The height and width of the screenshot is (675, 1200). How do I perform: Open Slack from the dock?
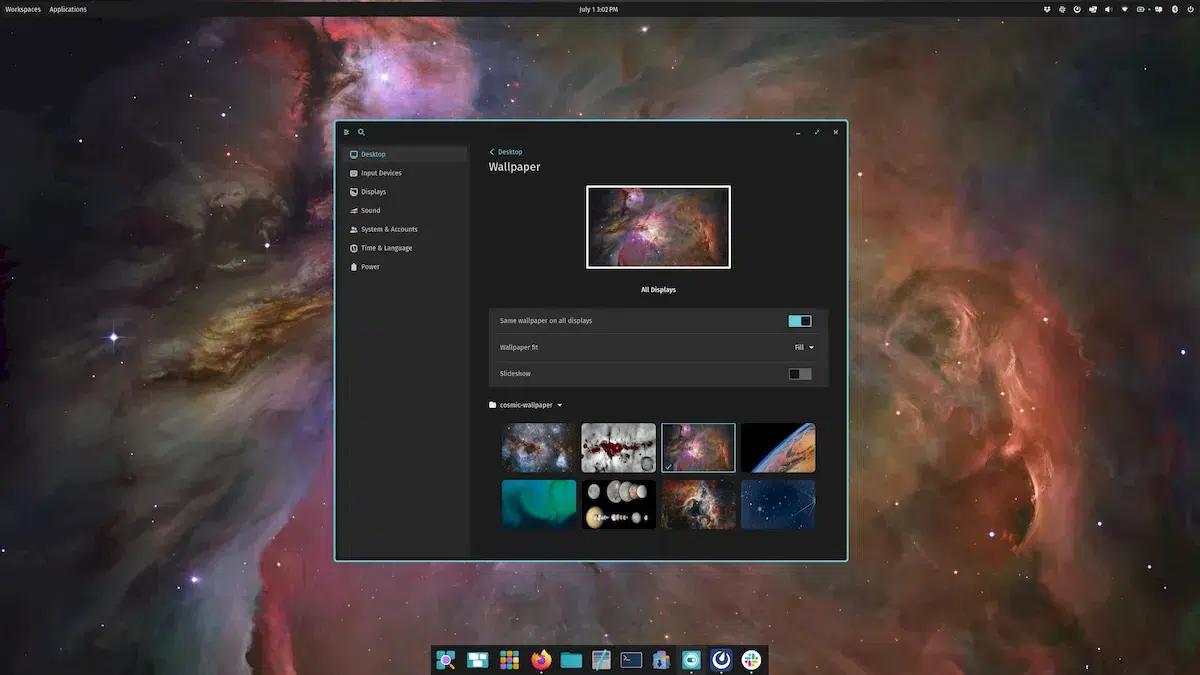(751, 660)
